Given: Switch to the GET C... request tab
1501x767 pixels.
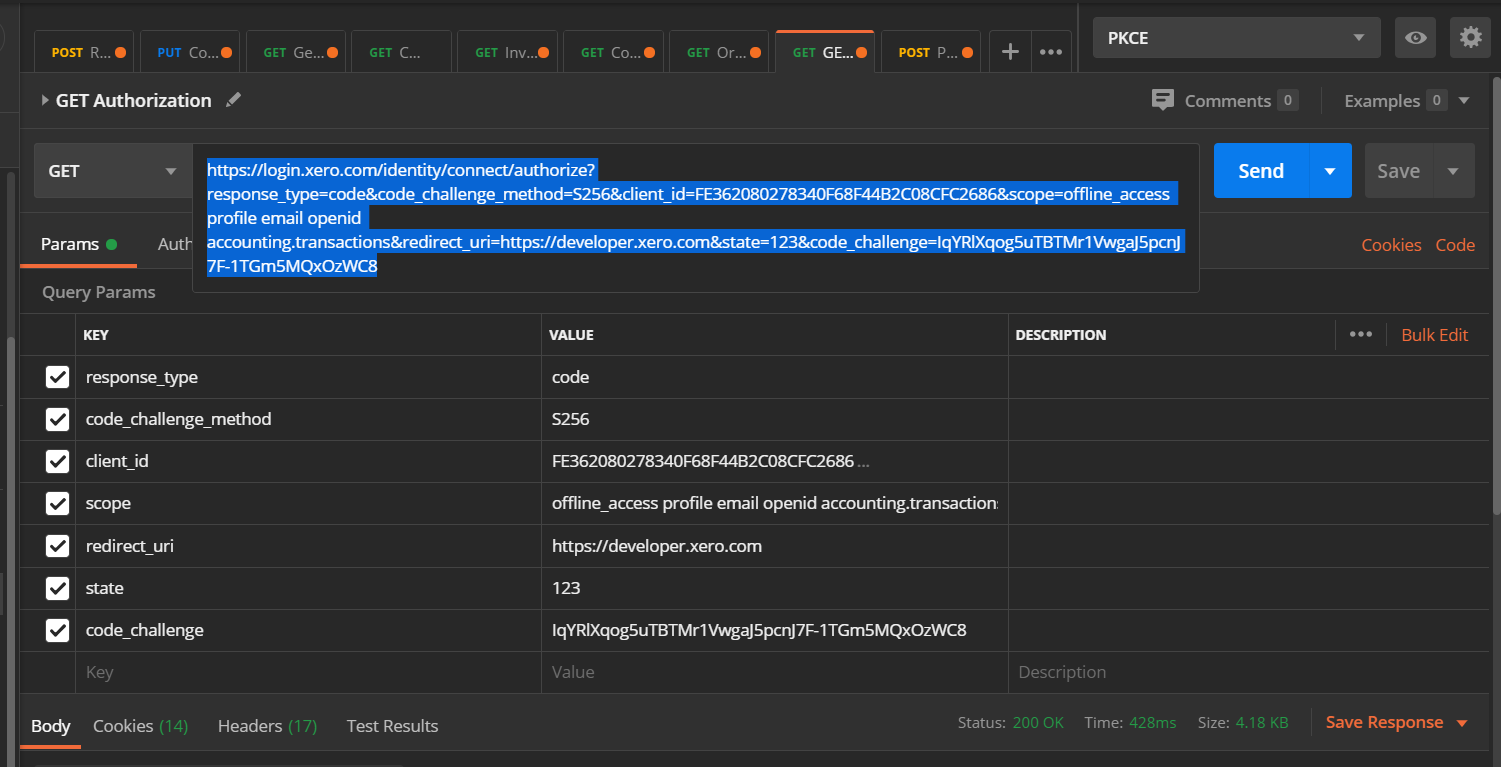Looking at the screenshot, I should coord(400,52).
